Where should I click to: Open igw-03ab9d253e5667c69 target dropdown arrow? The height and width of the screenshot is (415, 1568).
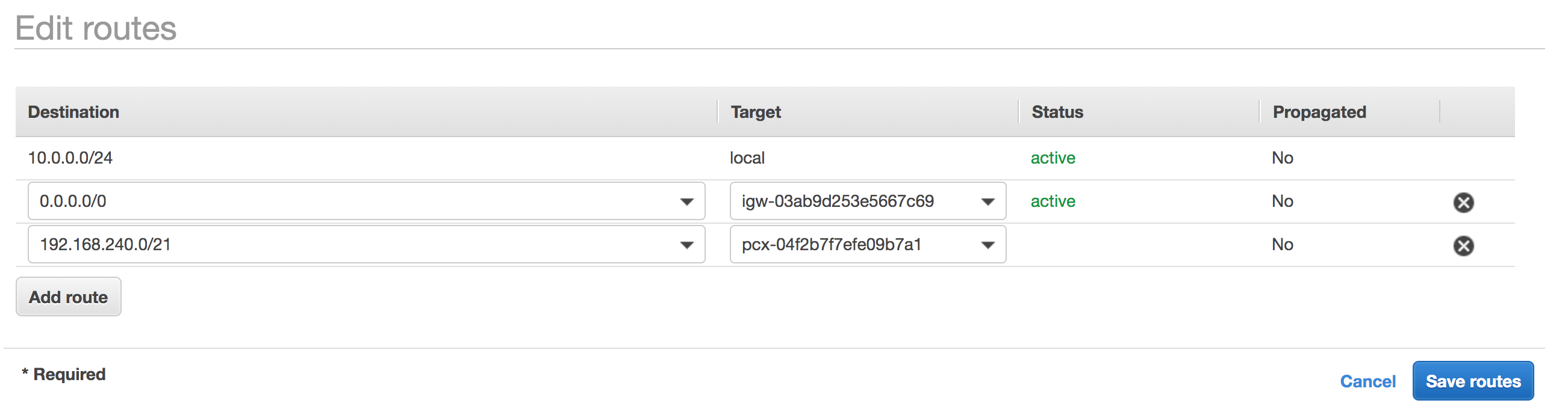(988, 201)
